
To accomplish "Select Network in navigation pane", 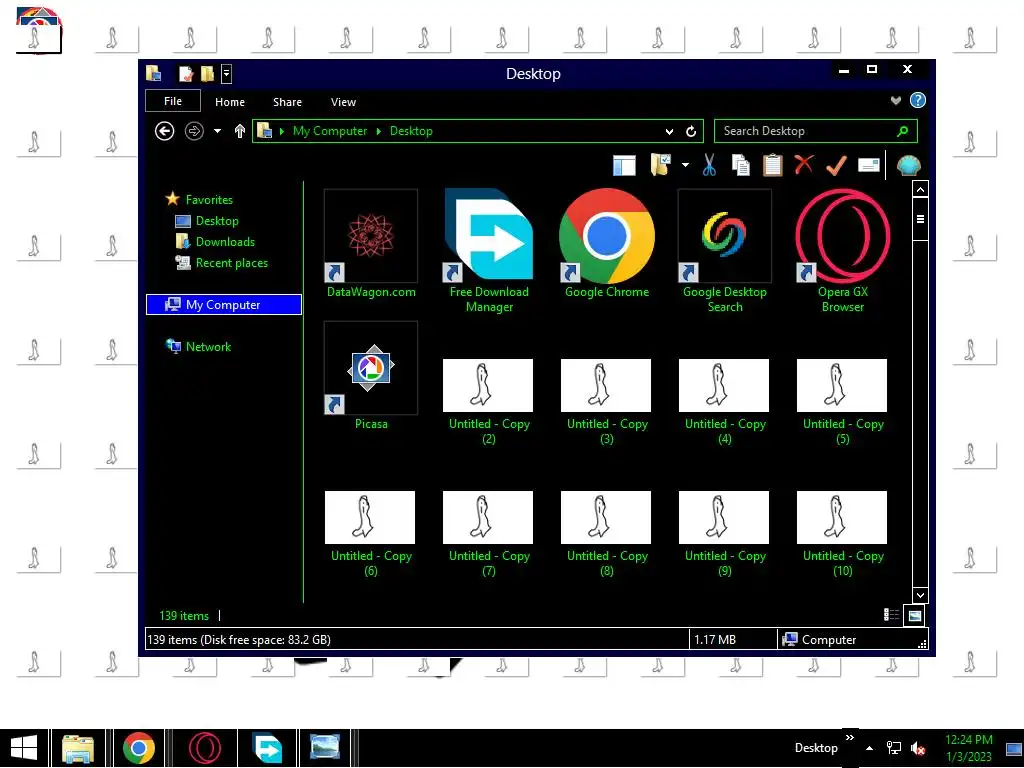I will pyautogui.click(x=208, y=347).
